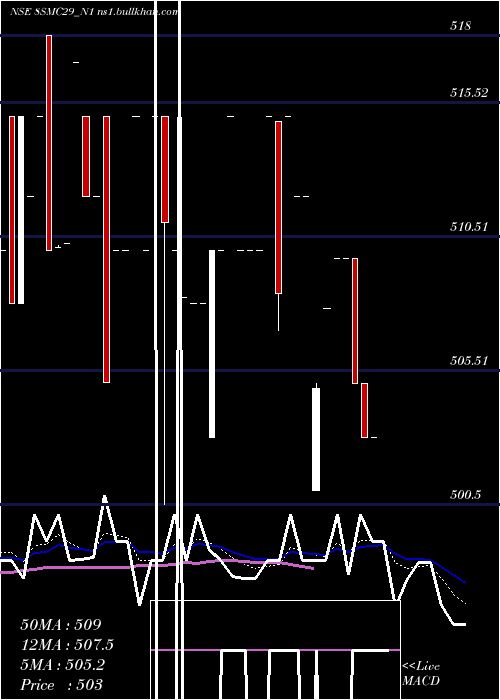The image size is (500, 700).
Task: Click the 12MA : 507.5 value
Action: pos(67,645)
